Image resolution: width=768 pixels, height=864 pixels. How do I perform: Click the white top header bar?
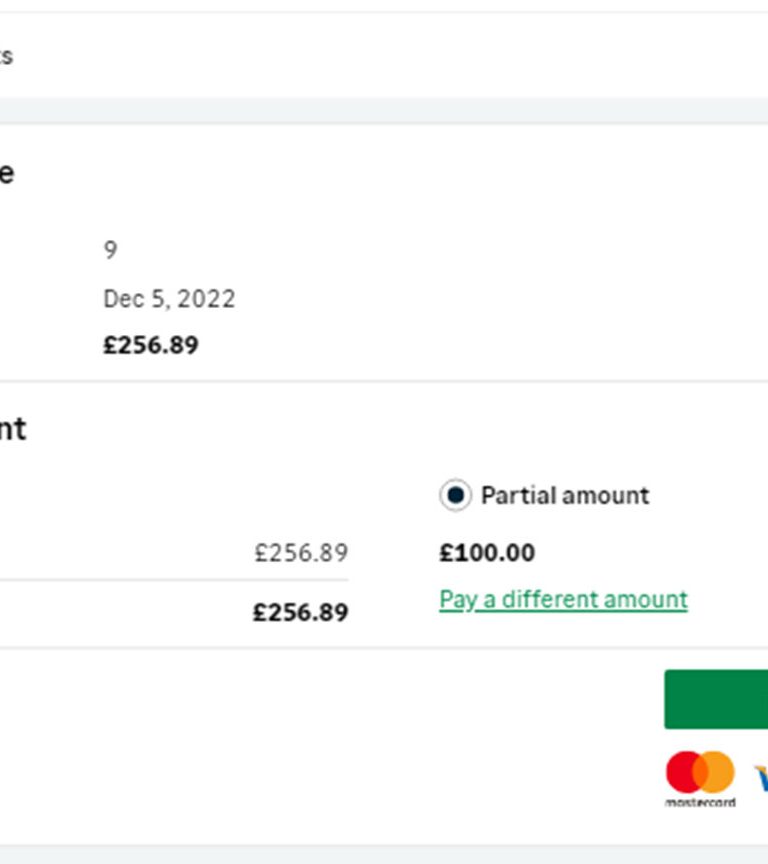384,55
